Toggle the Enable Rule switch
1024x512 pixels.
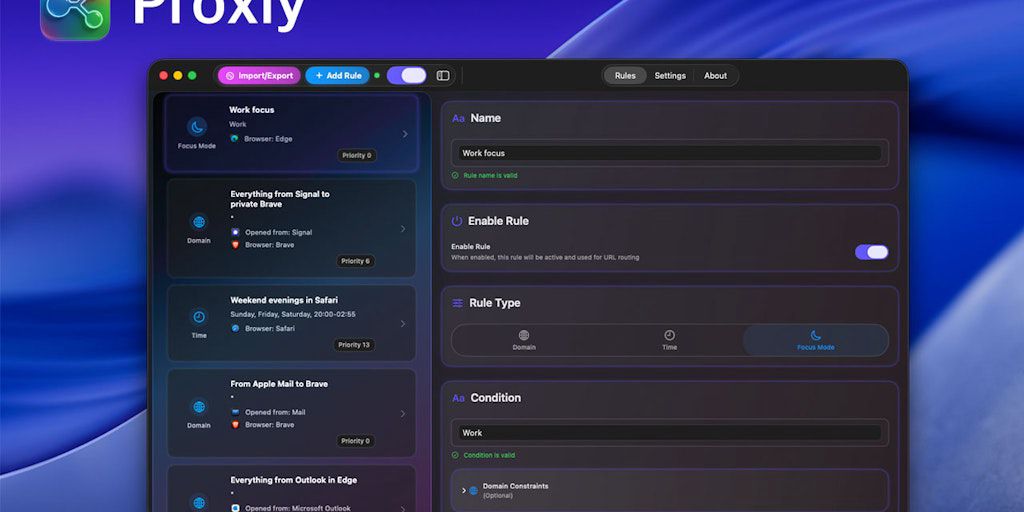tap(872, 252)
